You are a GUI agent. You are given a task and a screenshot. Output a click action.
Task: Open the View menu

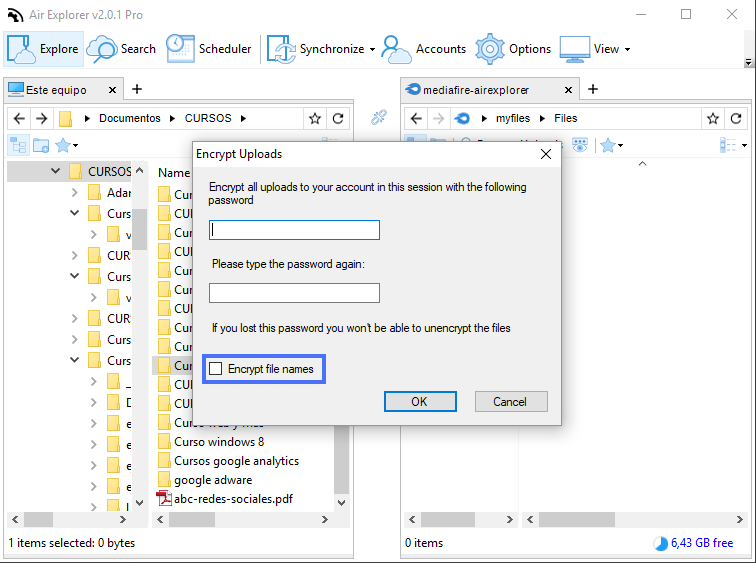coord(590,49)
